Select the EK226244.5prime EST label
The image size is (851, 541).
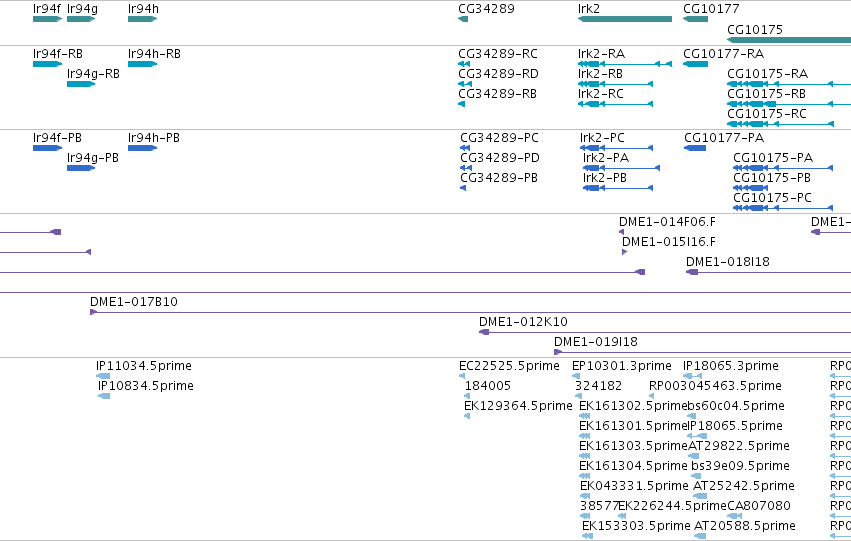(672, 507)
